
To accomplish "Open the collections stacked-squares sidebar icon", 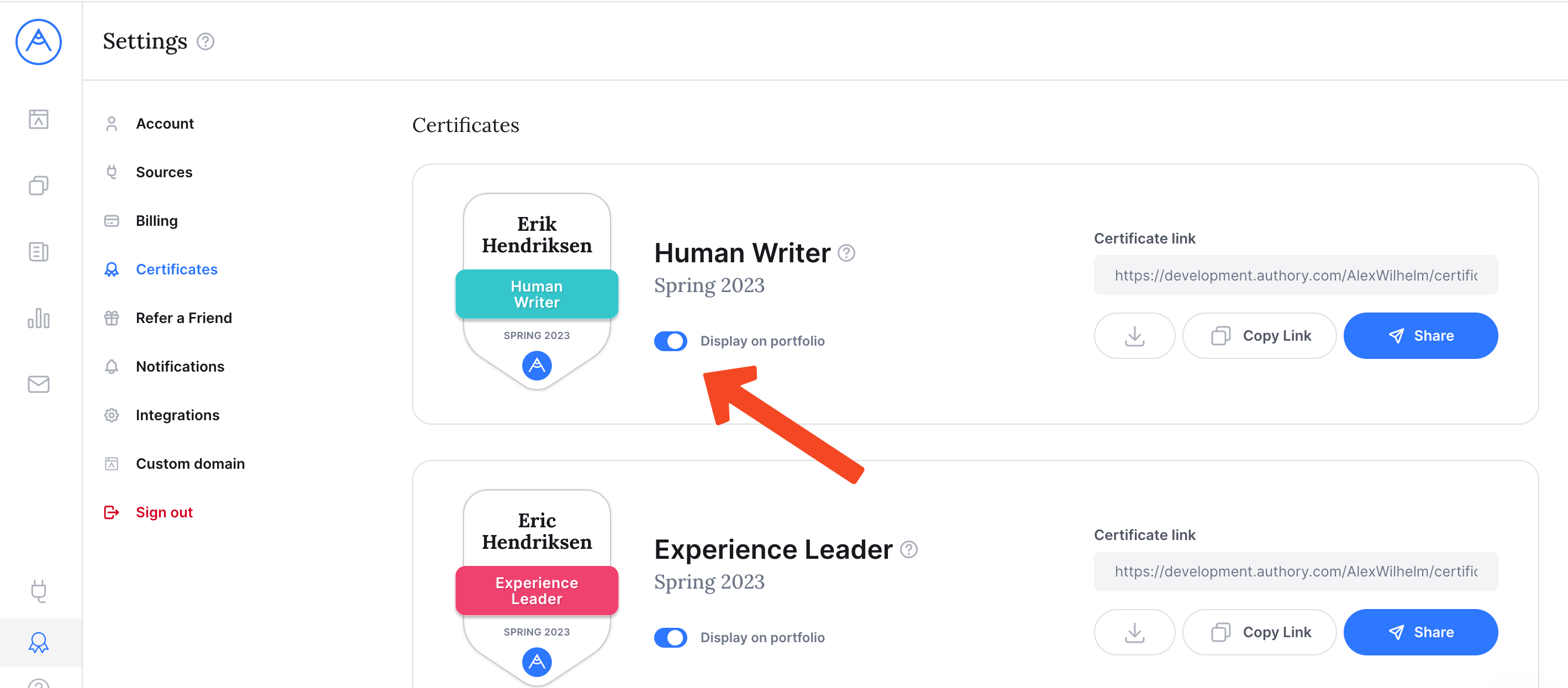I will tap(38, 186).
